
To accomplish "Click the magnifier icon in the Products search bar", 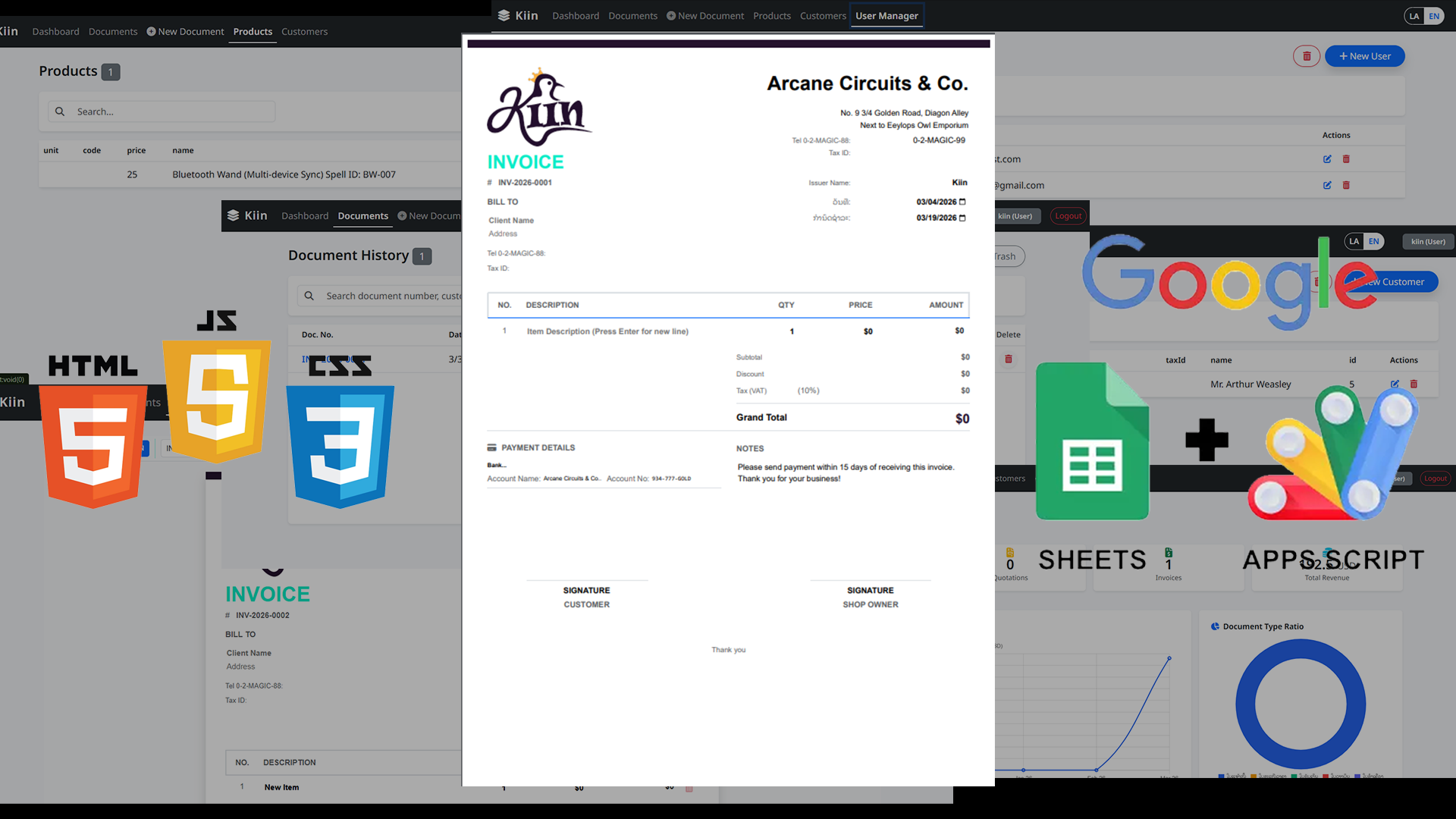I will (x=60, y=111).
